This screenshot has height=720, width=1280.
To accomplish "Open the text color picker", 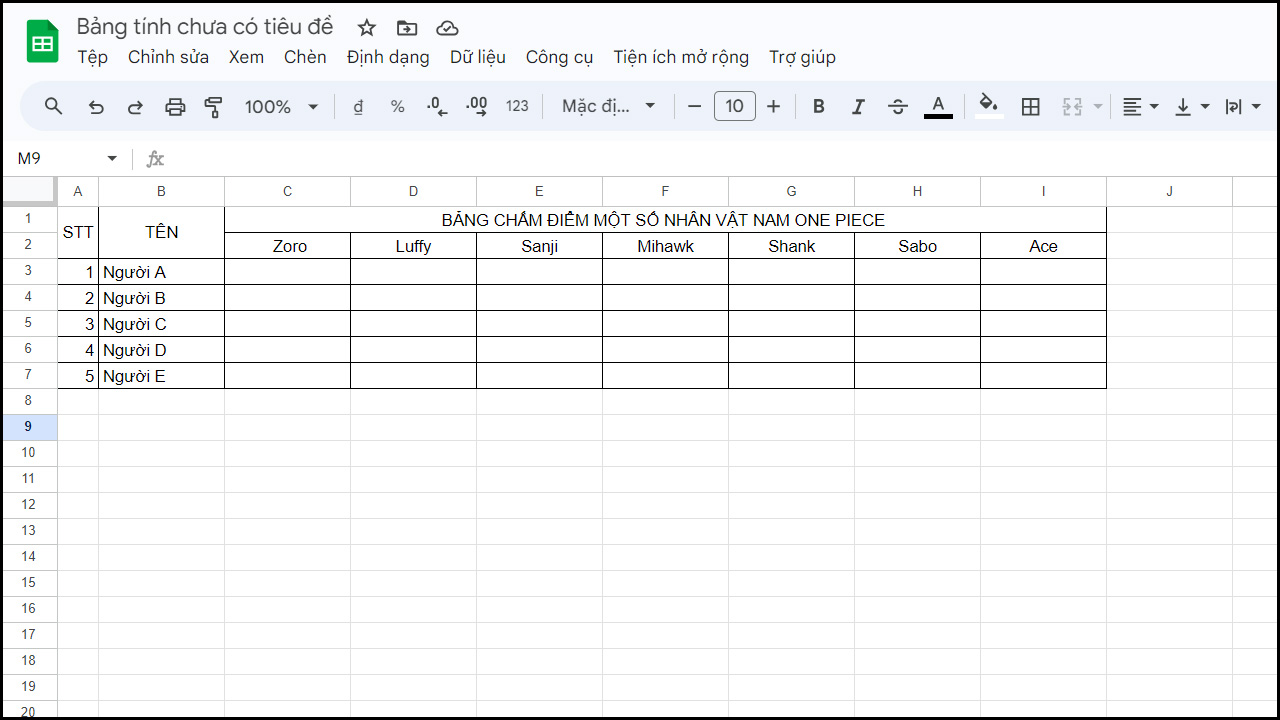I will (x=937, y=106).
